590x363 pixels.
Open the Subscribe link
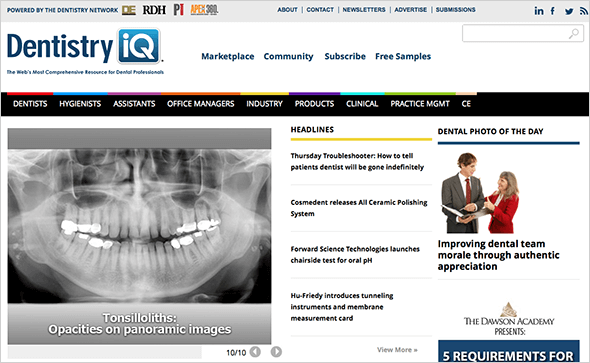[345, 56]
